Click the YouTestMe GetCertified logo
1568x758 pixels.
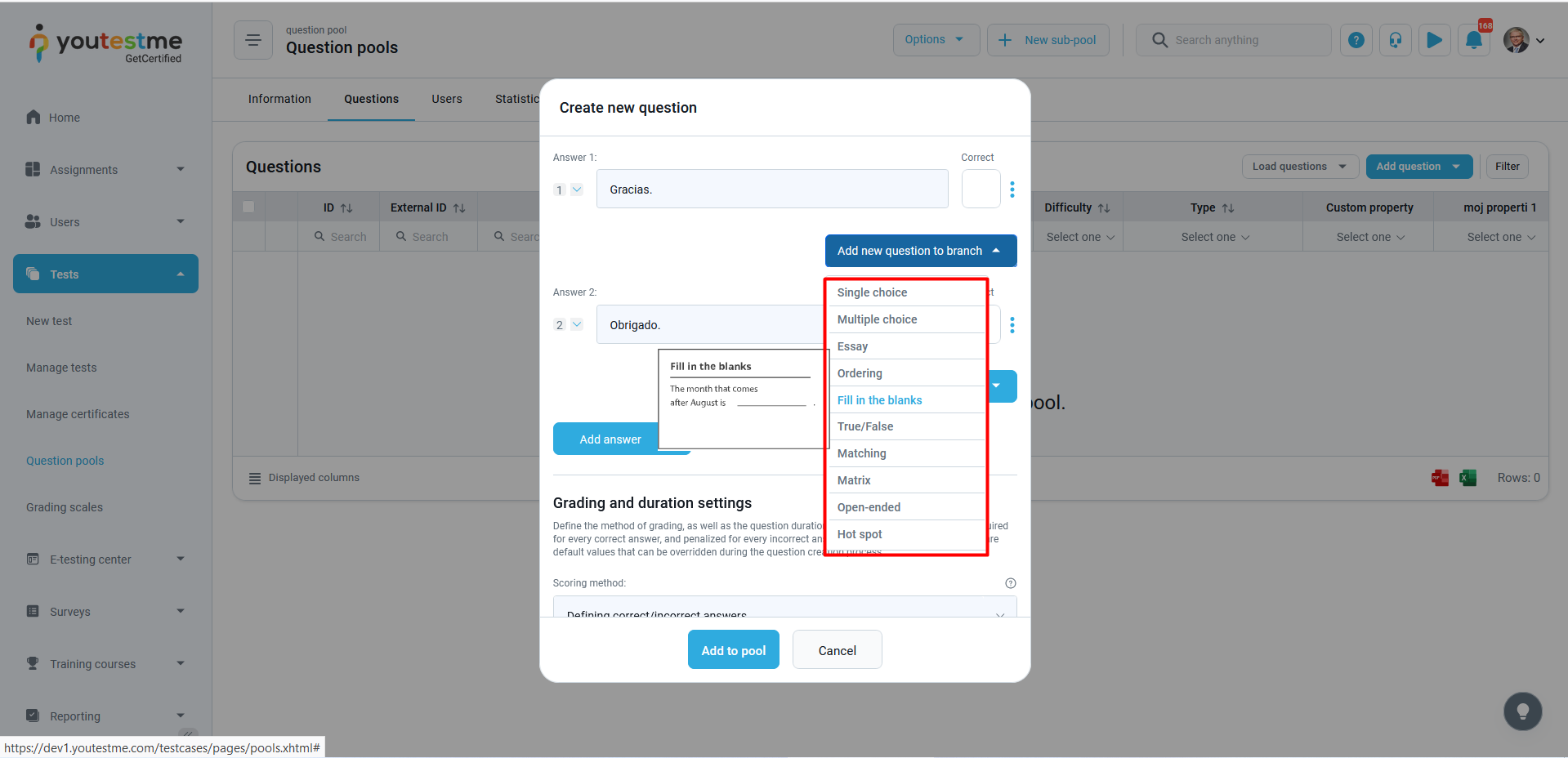tap(105, 43)
